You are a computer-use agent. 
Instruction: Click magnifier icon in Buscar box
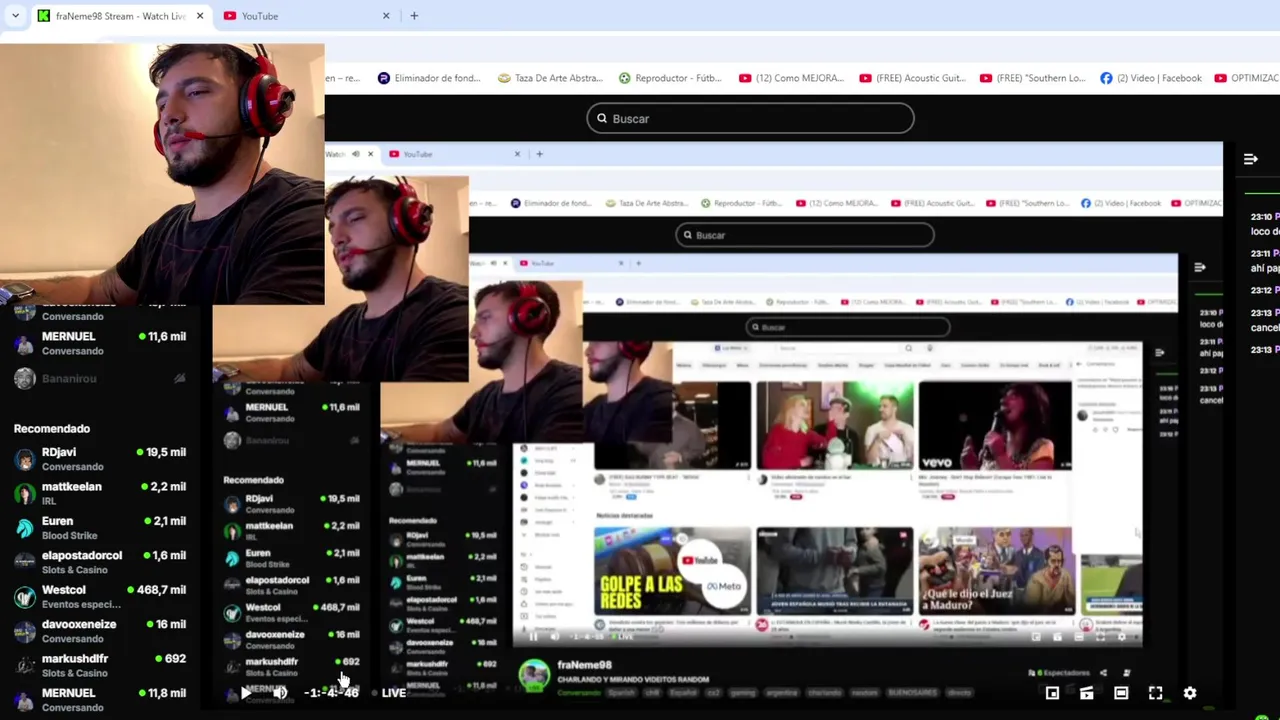pos(602,118)
